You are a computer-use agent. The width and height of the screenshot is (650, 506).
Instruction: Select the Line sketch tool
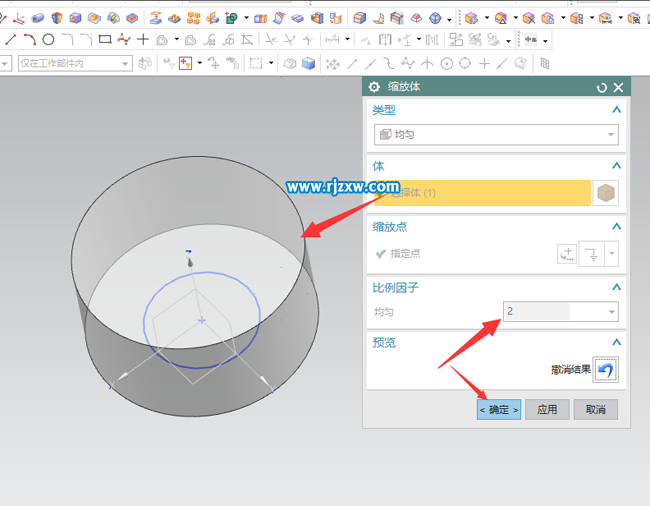click(10, 39)
